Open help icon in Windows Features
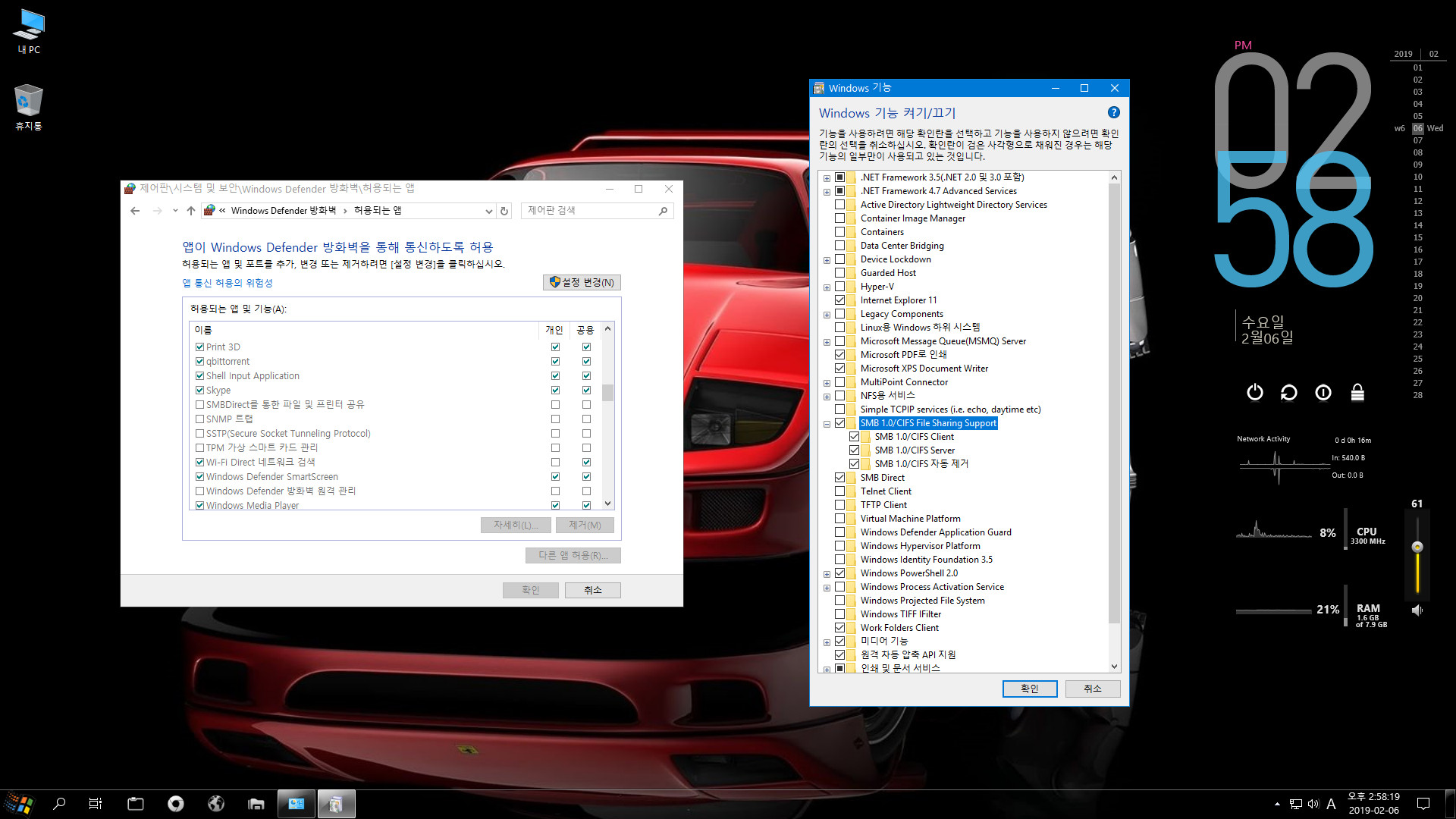This screenshot has height=819, width=1456. click(1113, 112)
